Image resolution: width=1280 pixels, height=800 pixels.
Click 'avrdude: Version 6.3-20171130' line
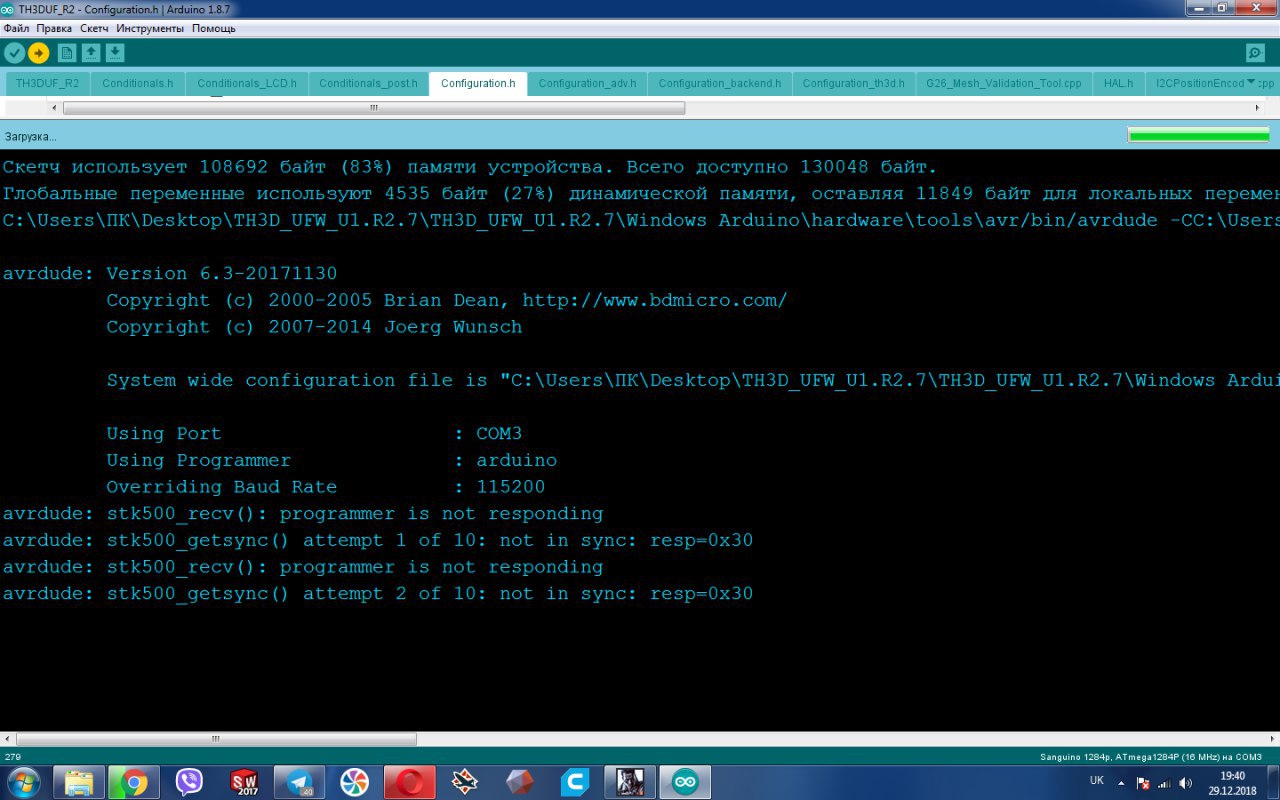click(x=170, y=274)
